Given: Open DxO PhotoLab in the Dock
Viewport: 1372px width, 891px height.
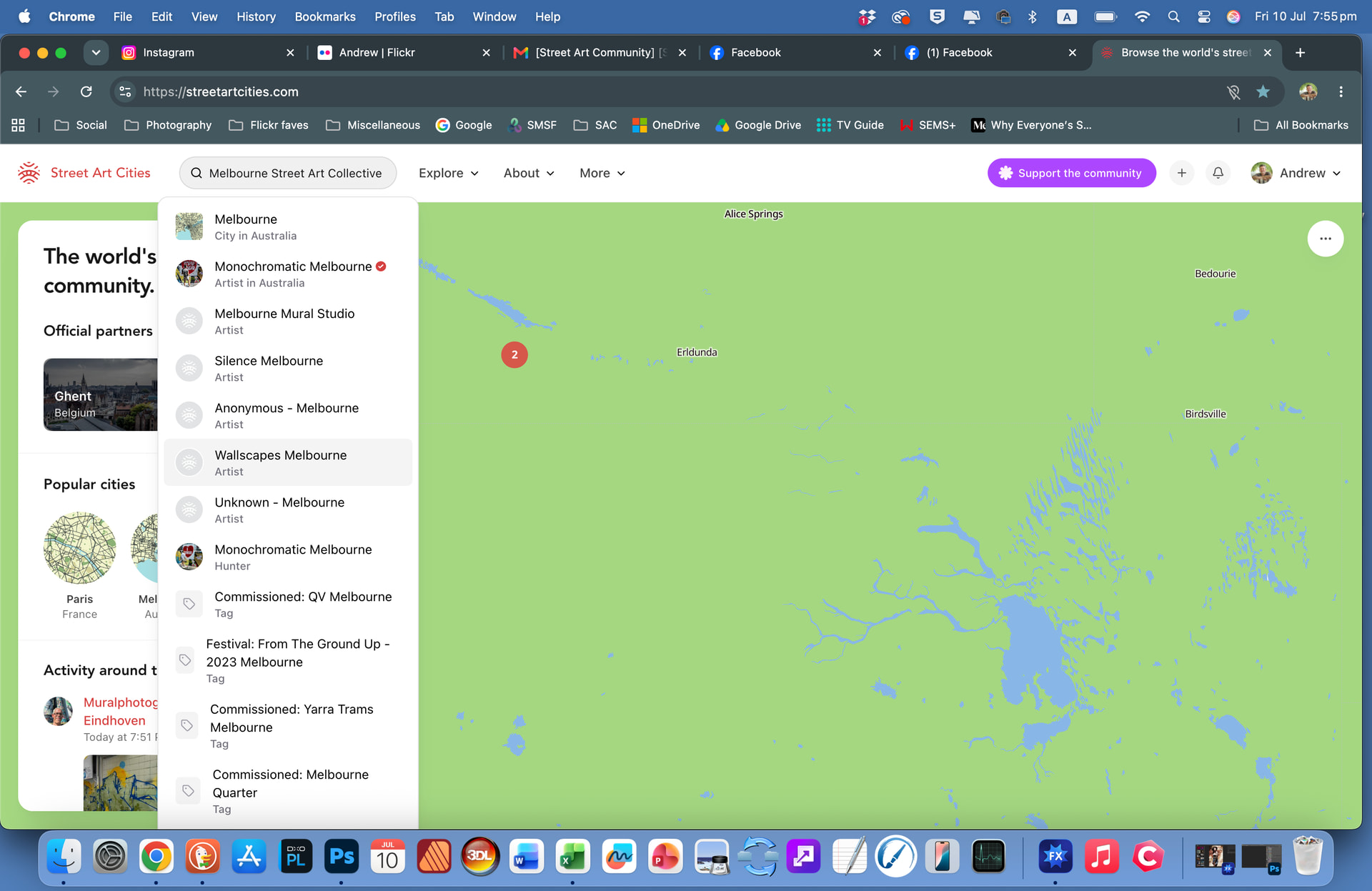Looking at the screenshot, I should click(x=295, y=856).
